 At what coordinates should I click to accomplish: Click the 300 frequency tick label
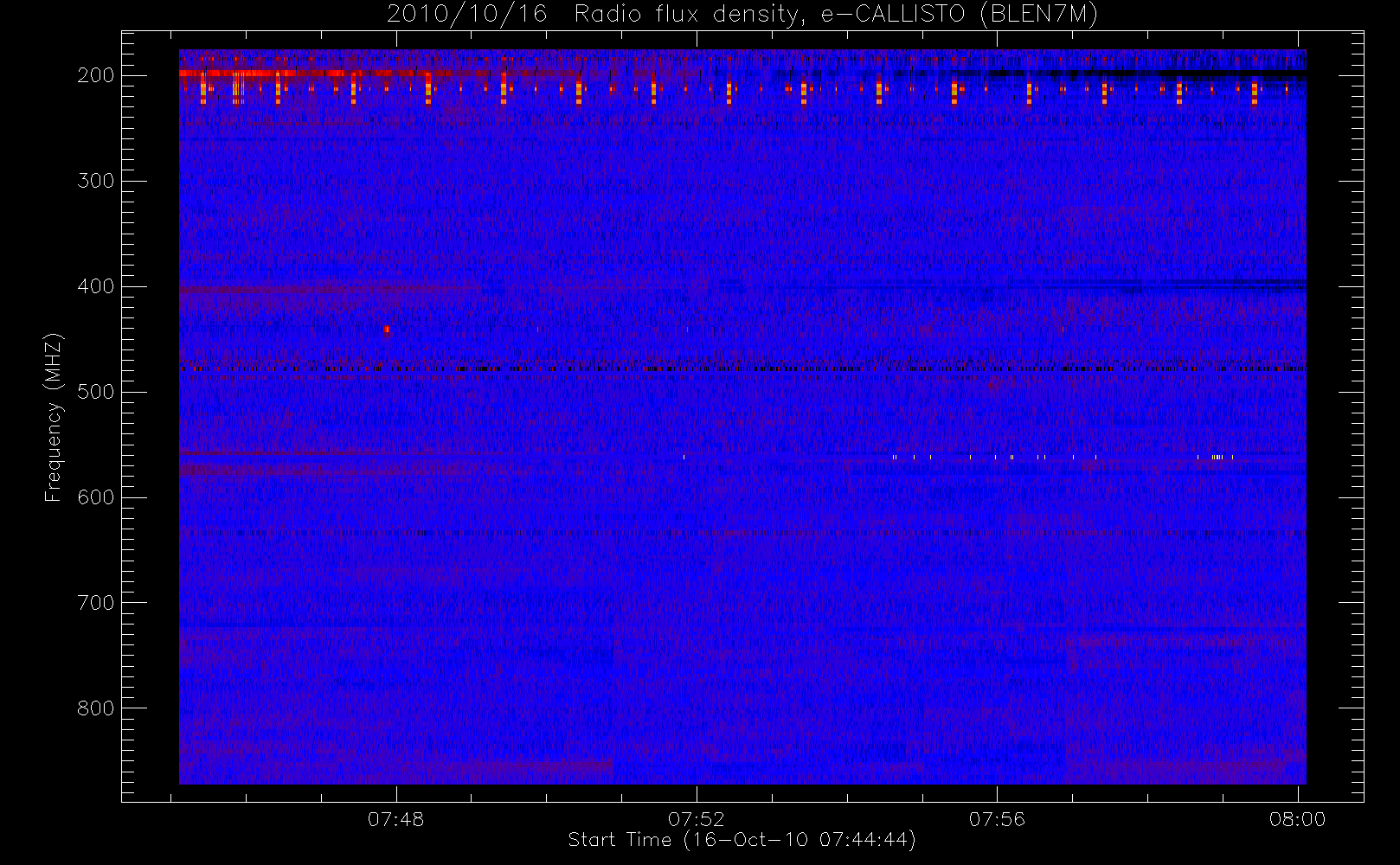[x=96, y=181]
